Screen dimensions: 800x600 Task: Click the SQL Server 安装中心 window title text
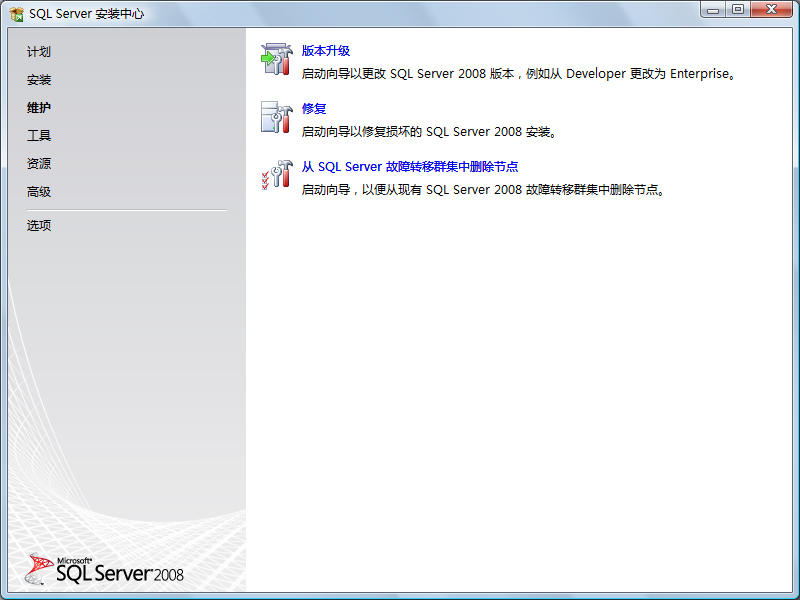(x=86, y=14)
